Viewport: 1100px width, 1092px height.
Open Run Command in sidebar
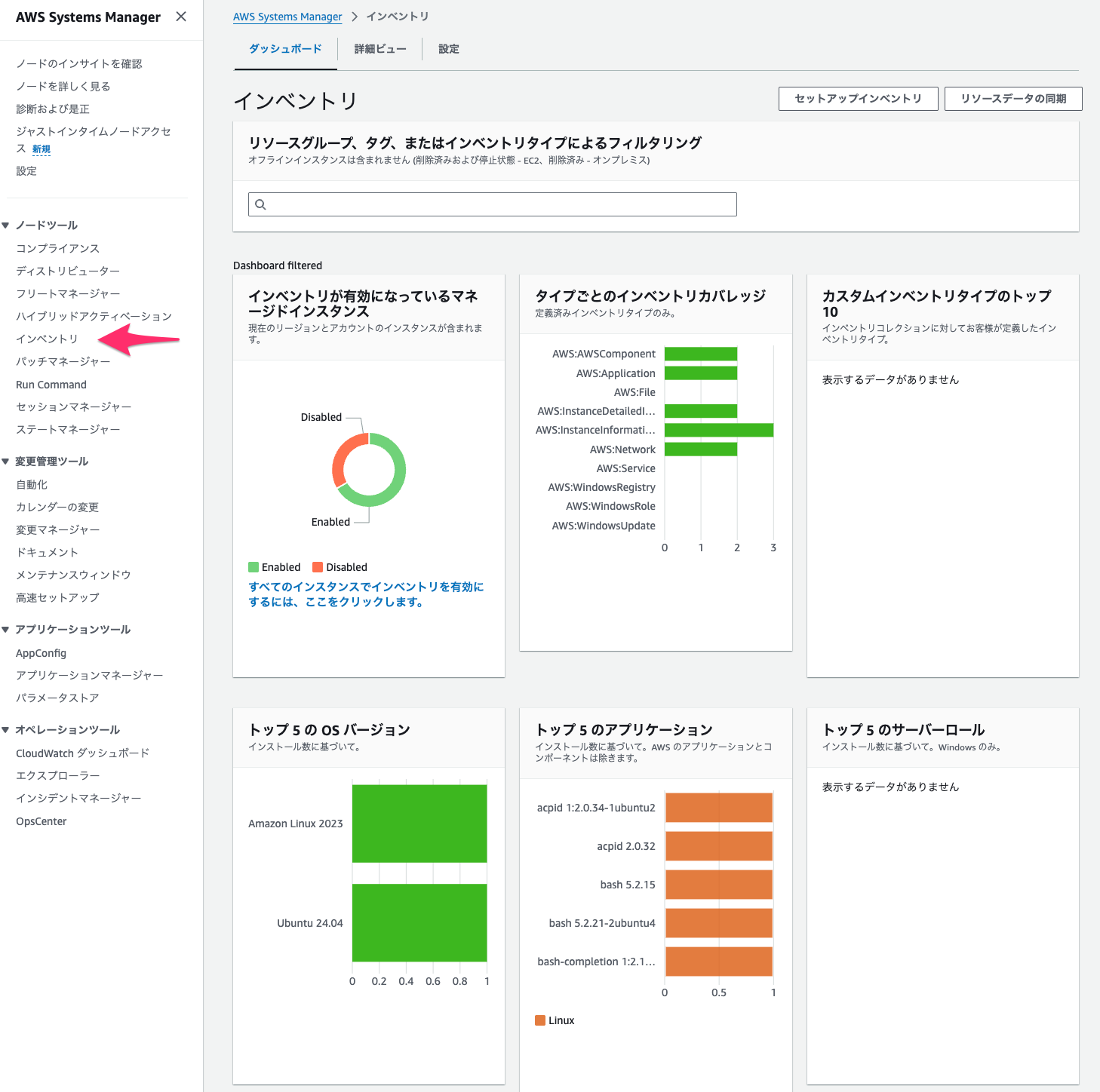51,385
